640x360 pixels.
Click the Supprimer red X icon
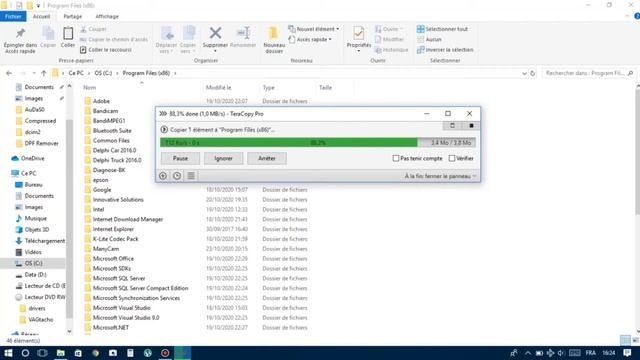pyautogui.click(x=215, y=33)
